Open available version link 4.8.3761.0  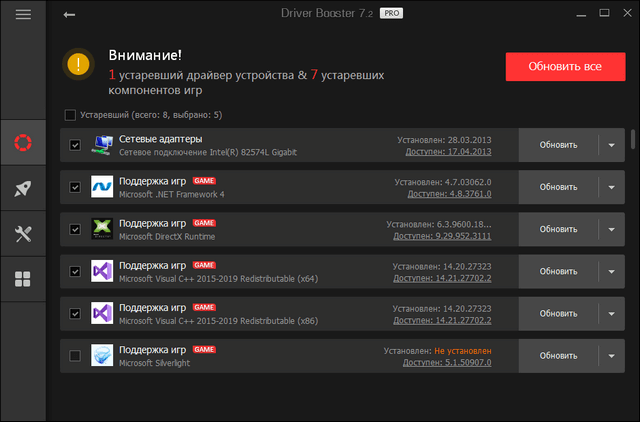tap(449, 194)
